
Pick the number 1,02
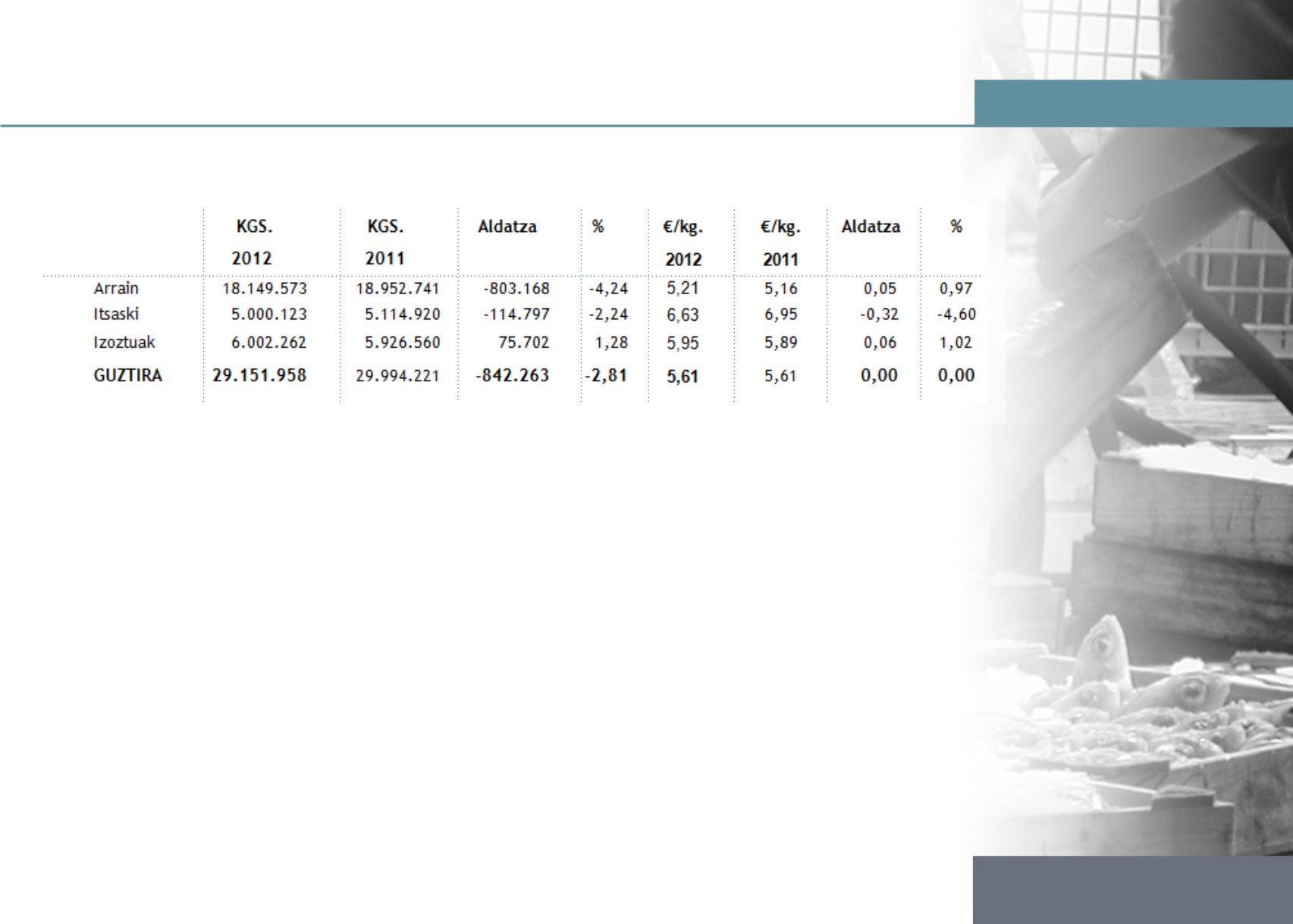pyautogui.click(x=956, y=342)
